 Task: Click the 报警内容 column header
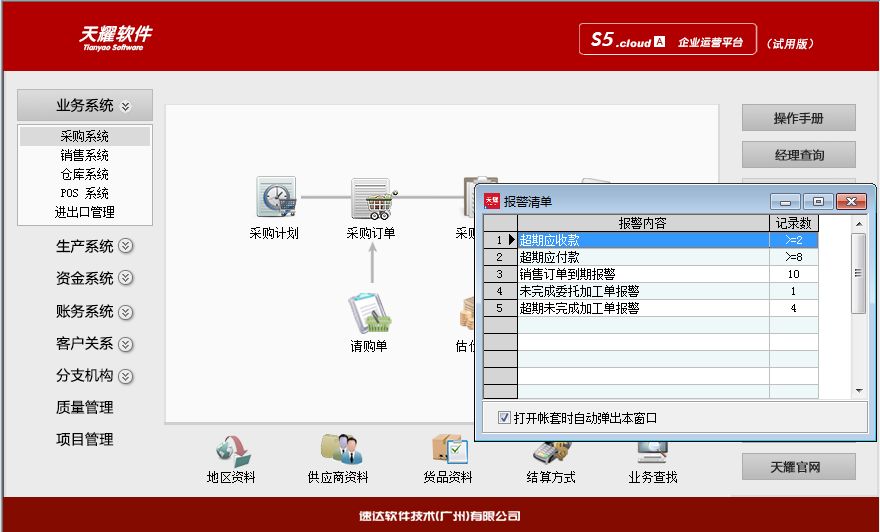pyautogui.click(x=643, y=223)
